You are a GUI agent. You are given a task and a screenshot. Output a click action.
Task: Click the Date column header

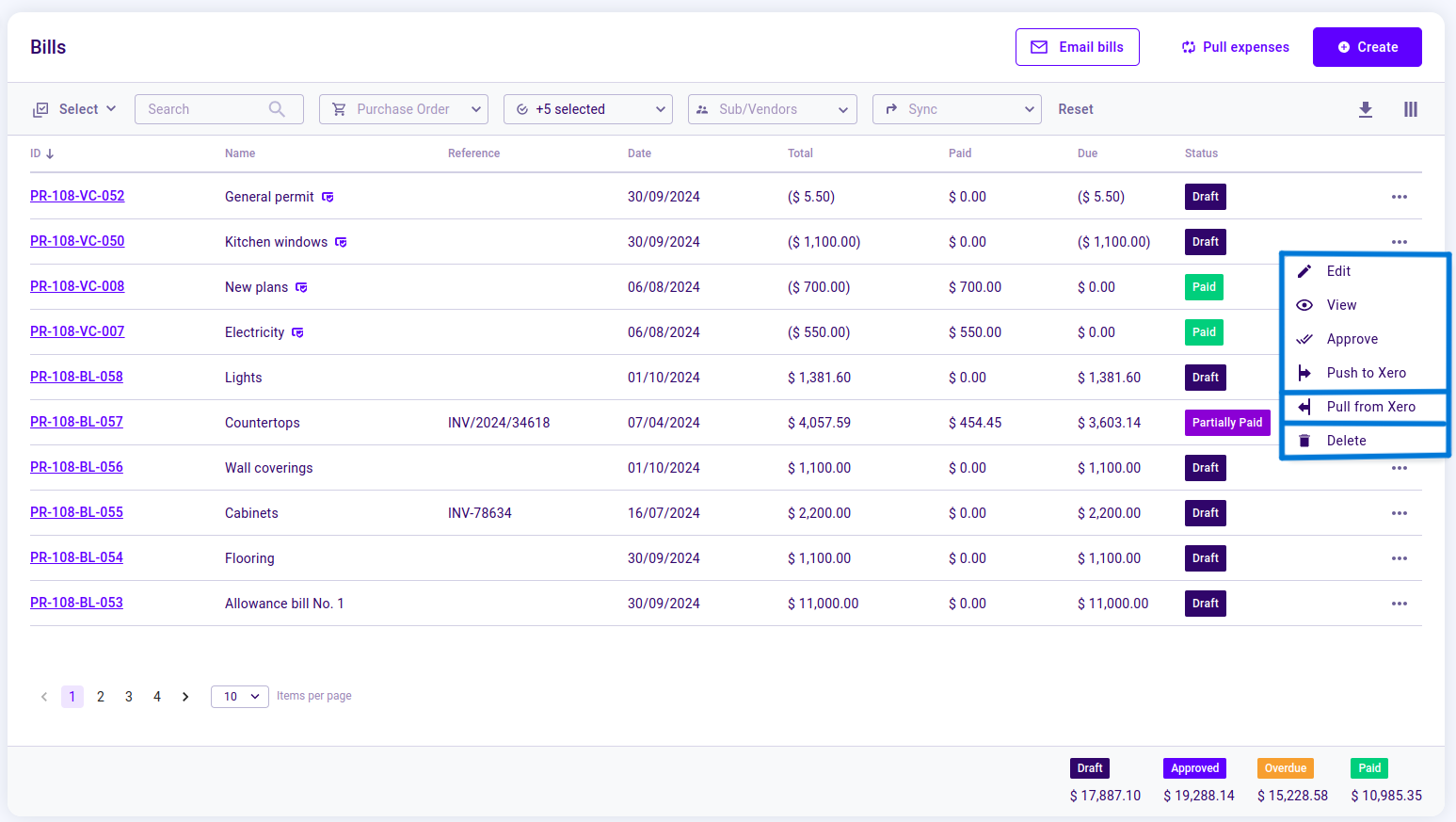click(639, 153)
